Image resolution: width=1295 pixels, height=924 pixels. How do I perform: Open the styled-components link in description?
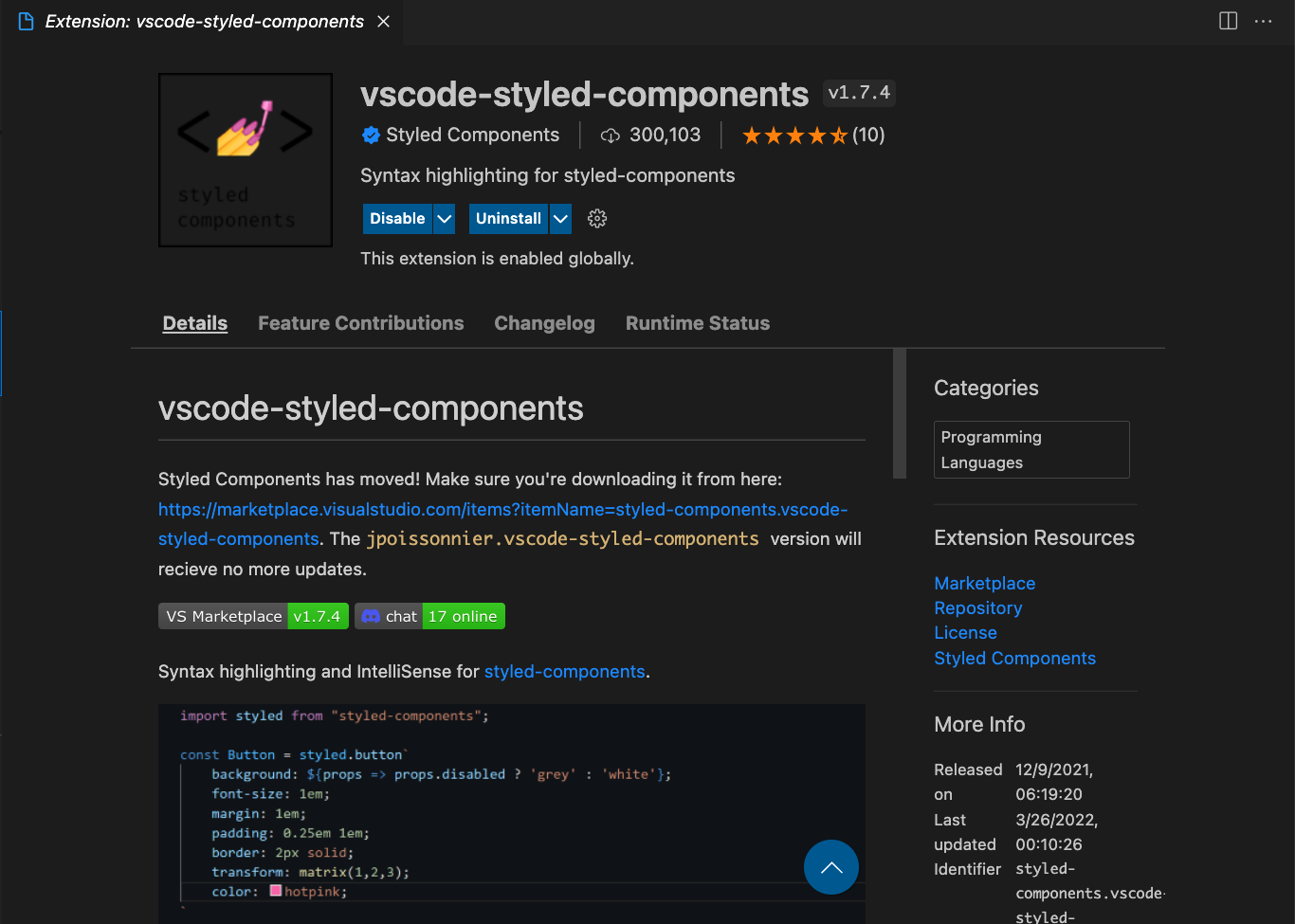[565, 672]
